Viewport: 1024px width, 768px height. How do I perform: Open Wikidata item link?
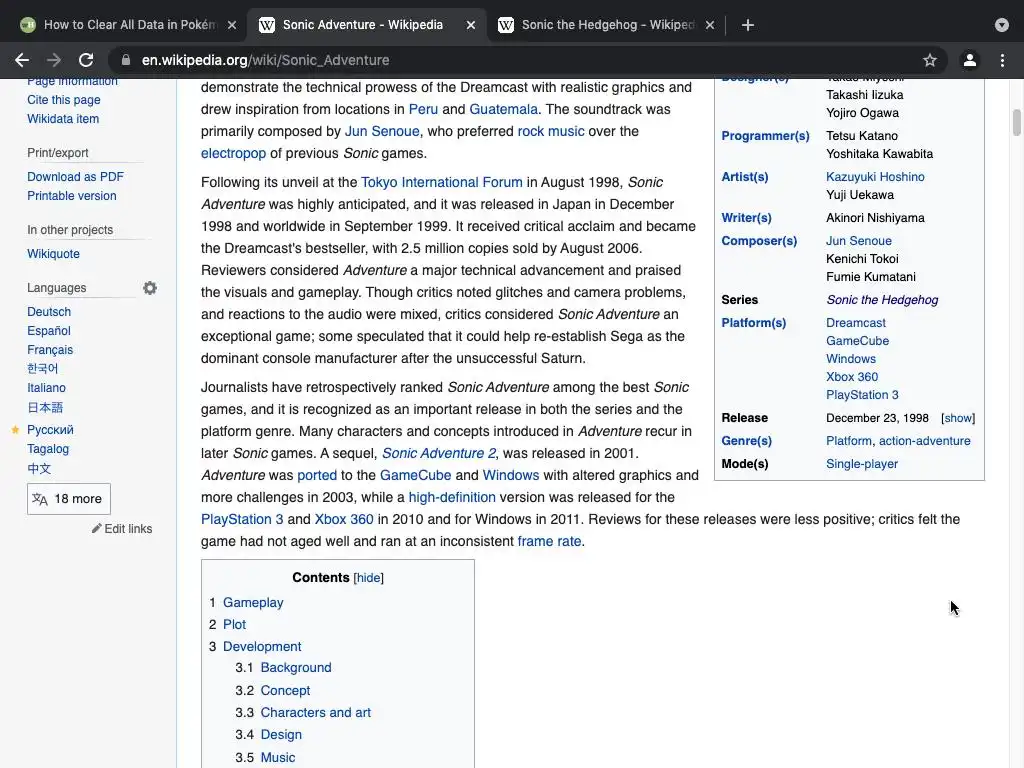(x=63, y=119)
